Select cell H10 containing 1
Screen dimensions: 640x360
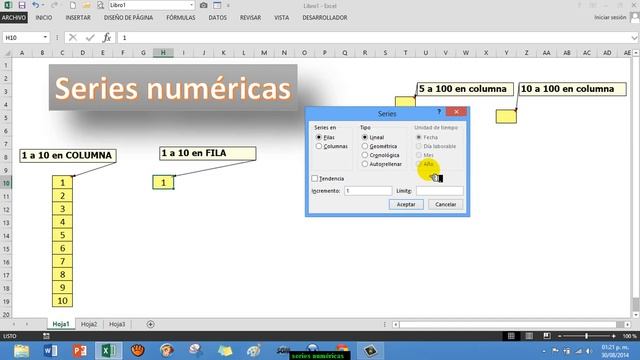click(163, 182)
